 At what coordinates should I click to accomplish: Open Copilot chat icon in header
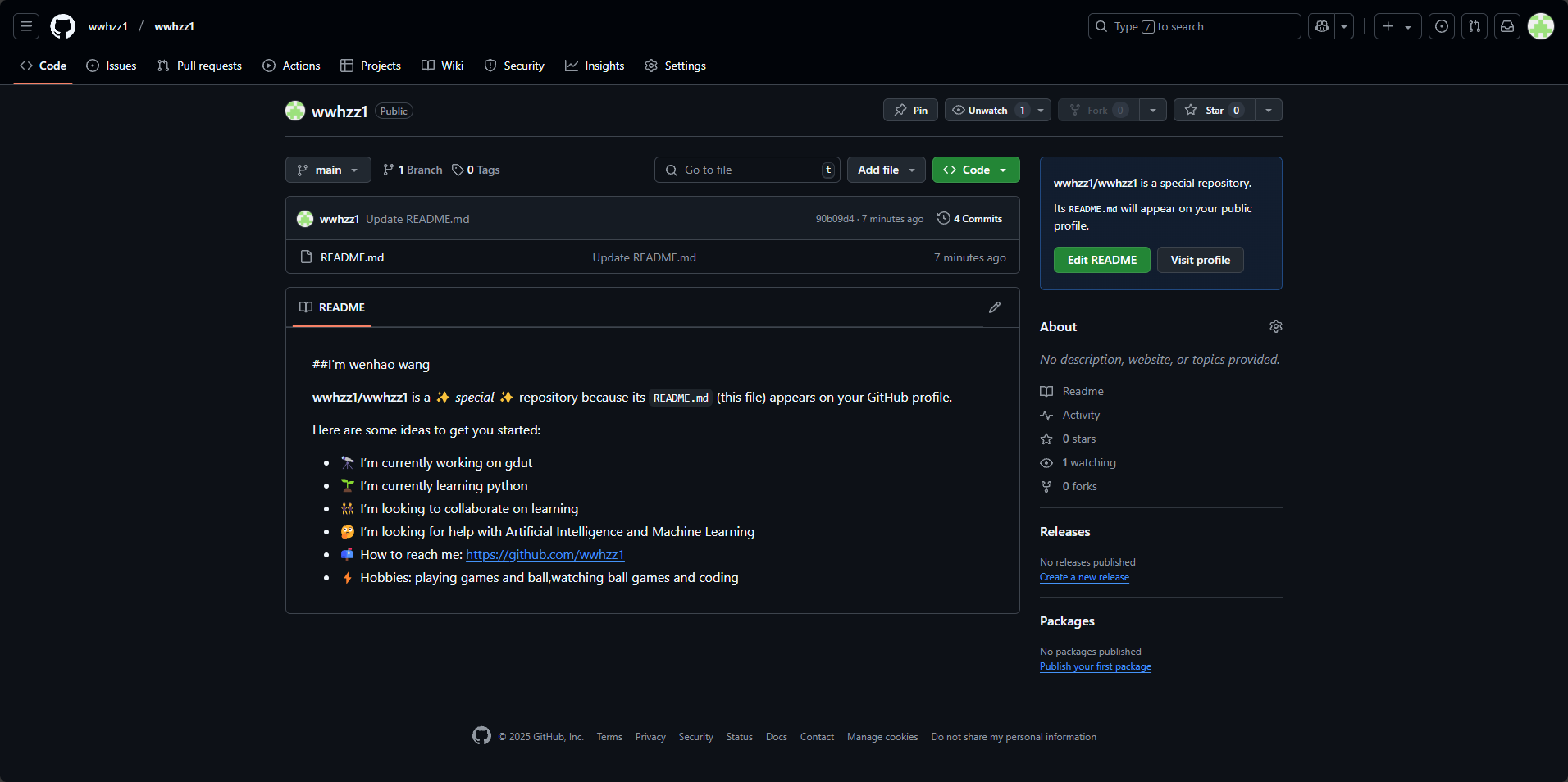(1322, 26)
